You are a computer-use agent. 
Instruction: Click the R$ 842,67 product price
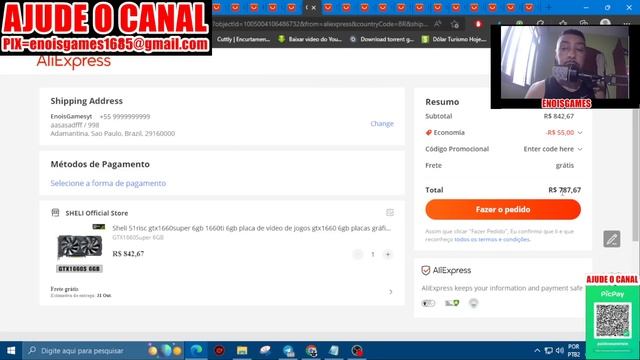(x=128, y=253)
